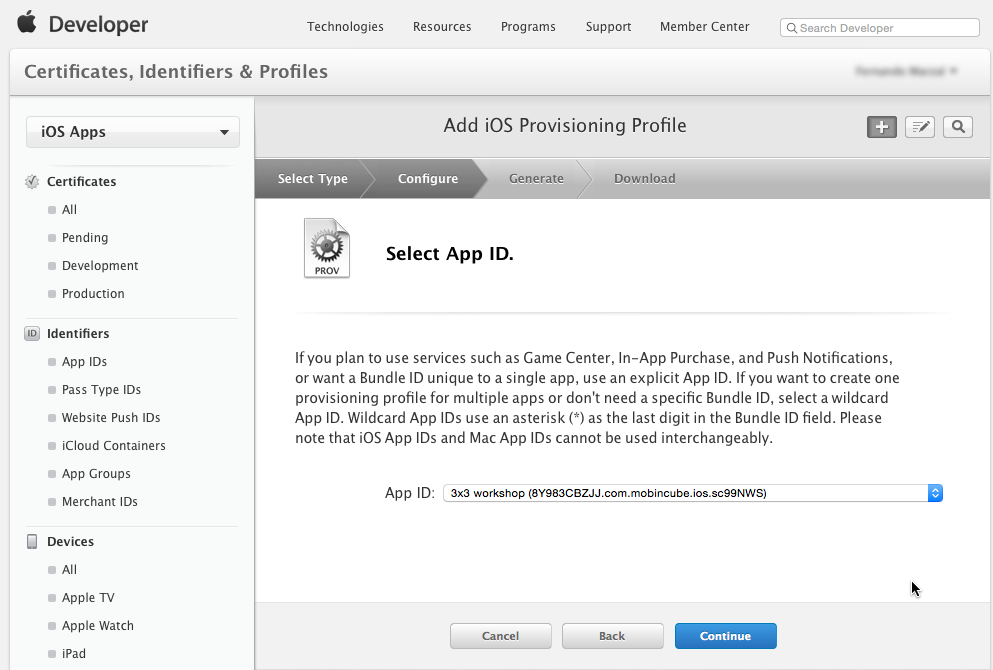This screenshot has height=670, width=993.
Task: Open App Groups
Action: point(96,473)
